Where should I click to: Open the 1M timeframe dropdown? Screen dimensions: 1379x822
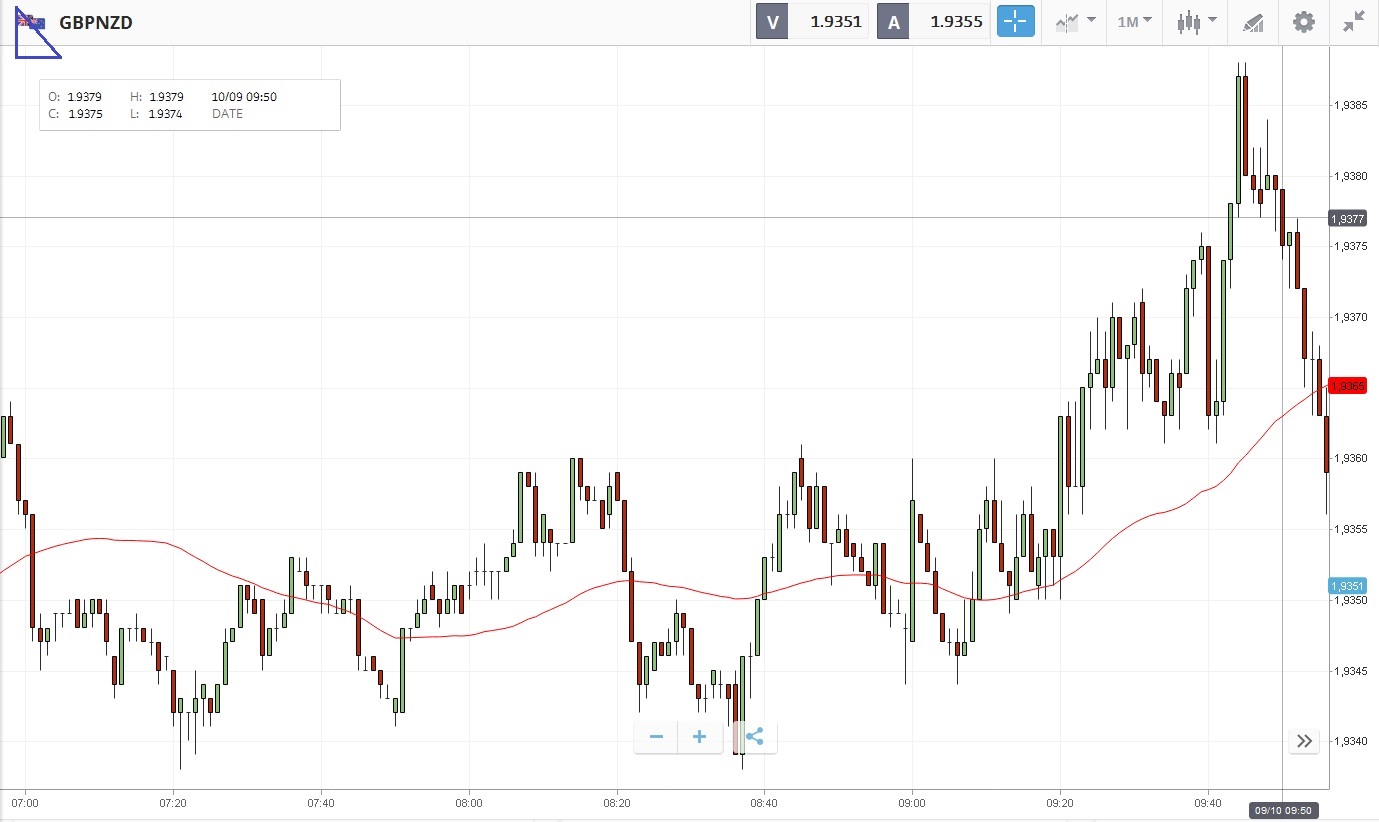pos(1135,21)
